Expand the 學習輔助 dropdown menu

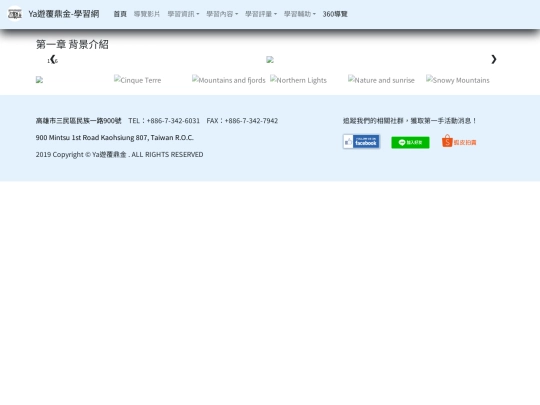point(300,14)
